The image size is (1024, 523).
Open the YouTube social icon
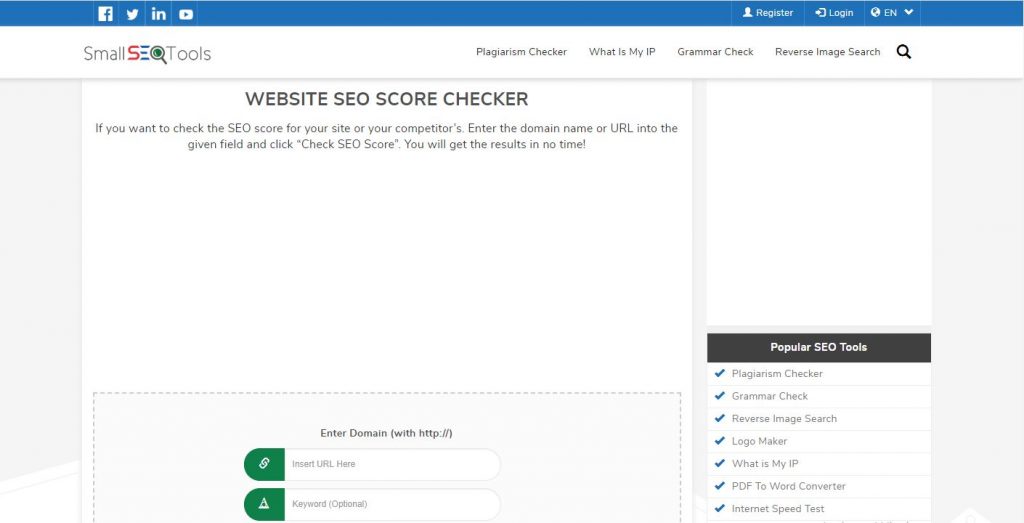click(x=186, y=14)
